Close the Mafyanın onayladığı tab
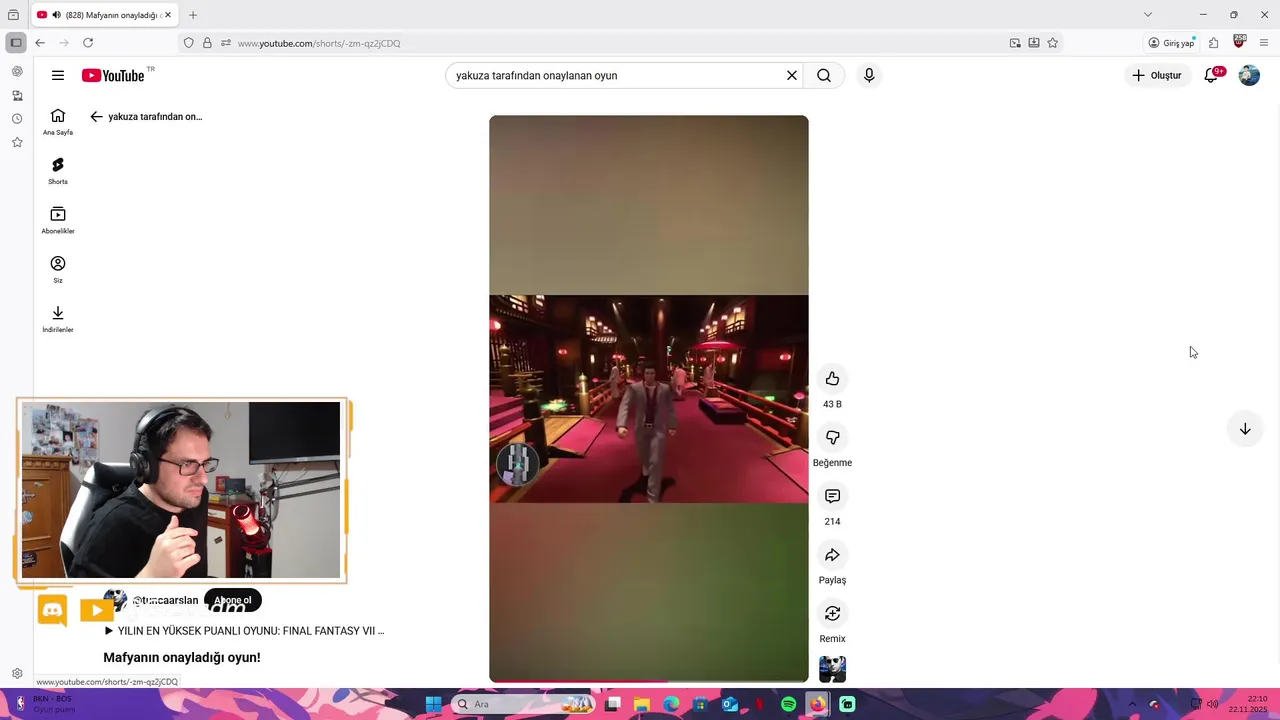The image size is (1280, 720). pos(168,15)
